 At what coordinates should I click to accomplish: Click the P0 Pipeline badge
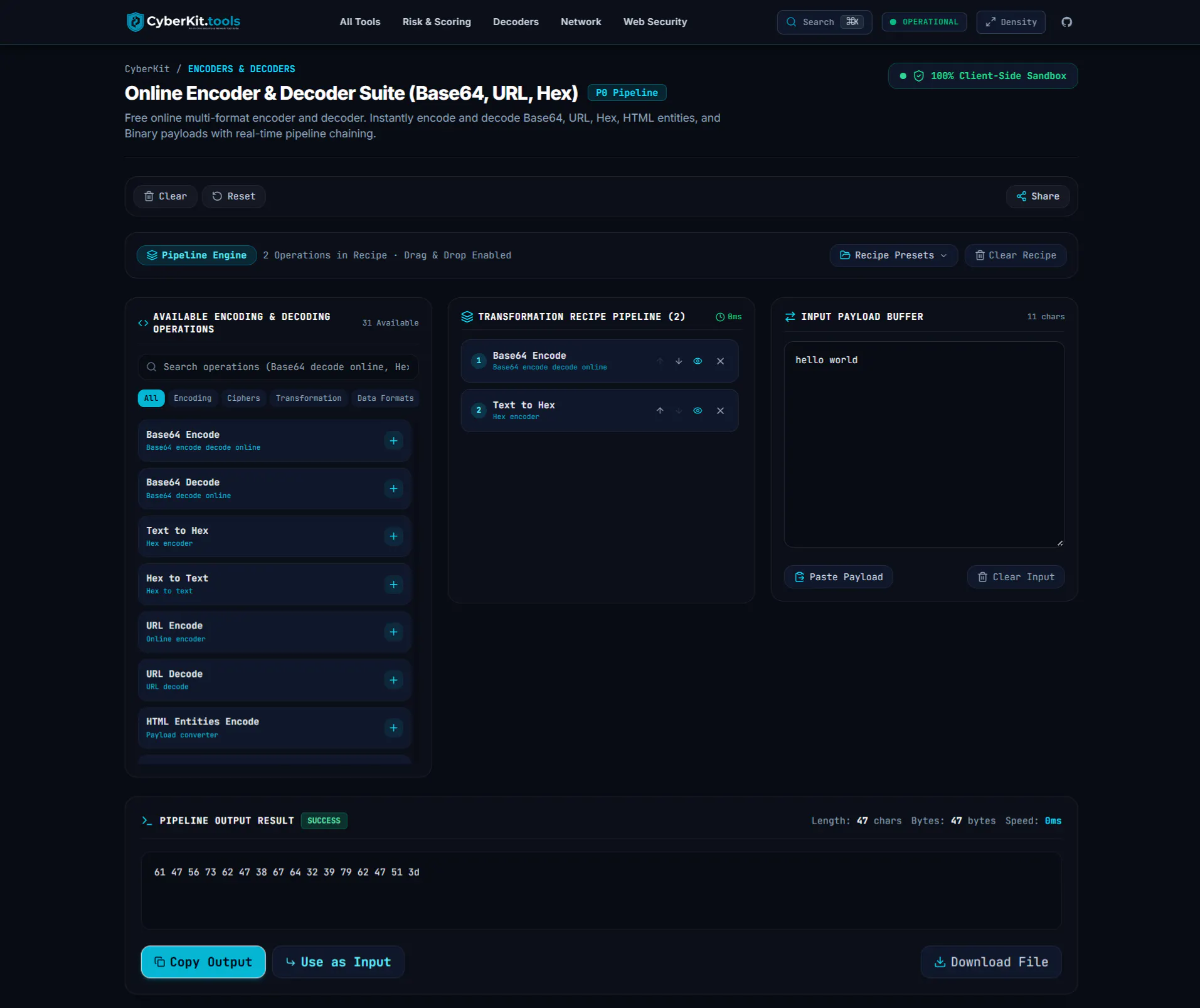(x=627, y=93)
